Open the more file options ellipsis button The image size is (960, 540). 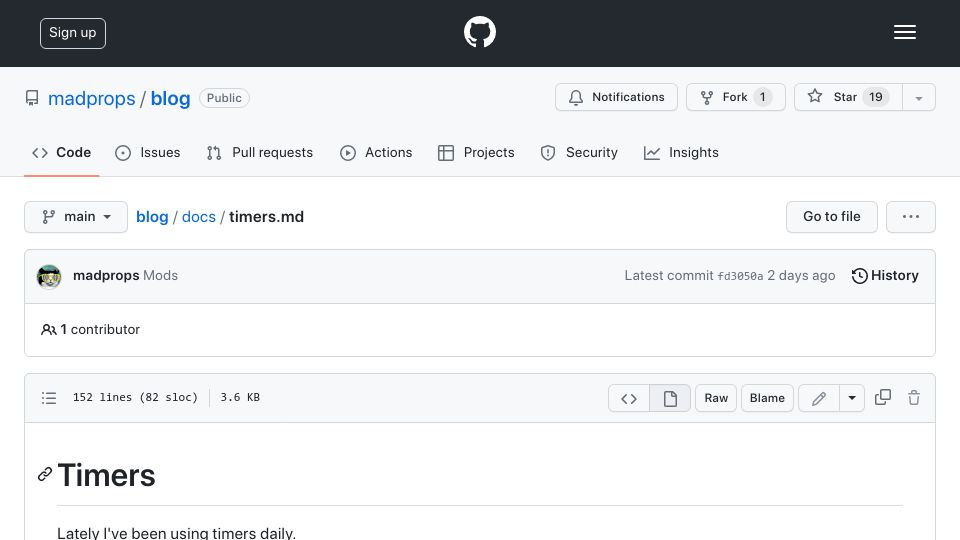910,217
